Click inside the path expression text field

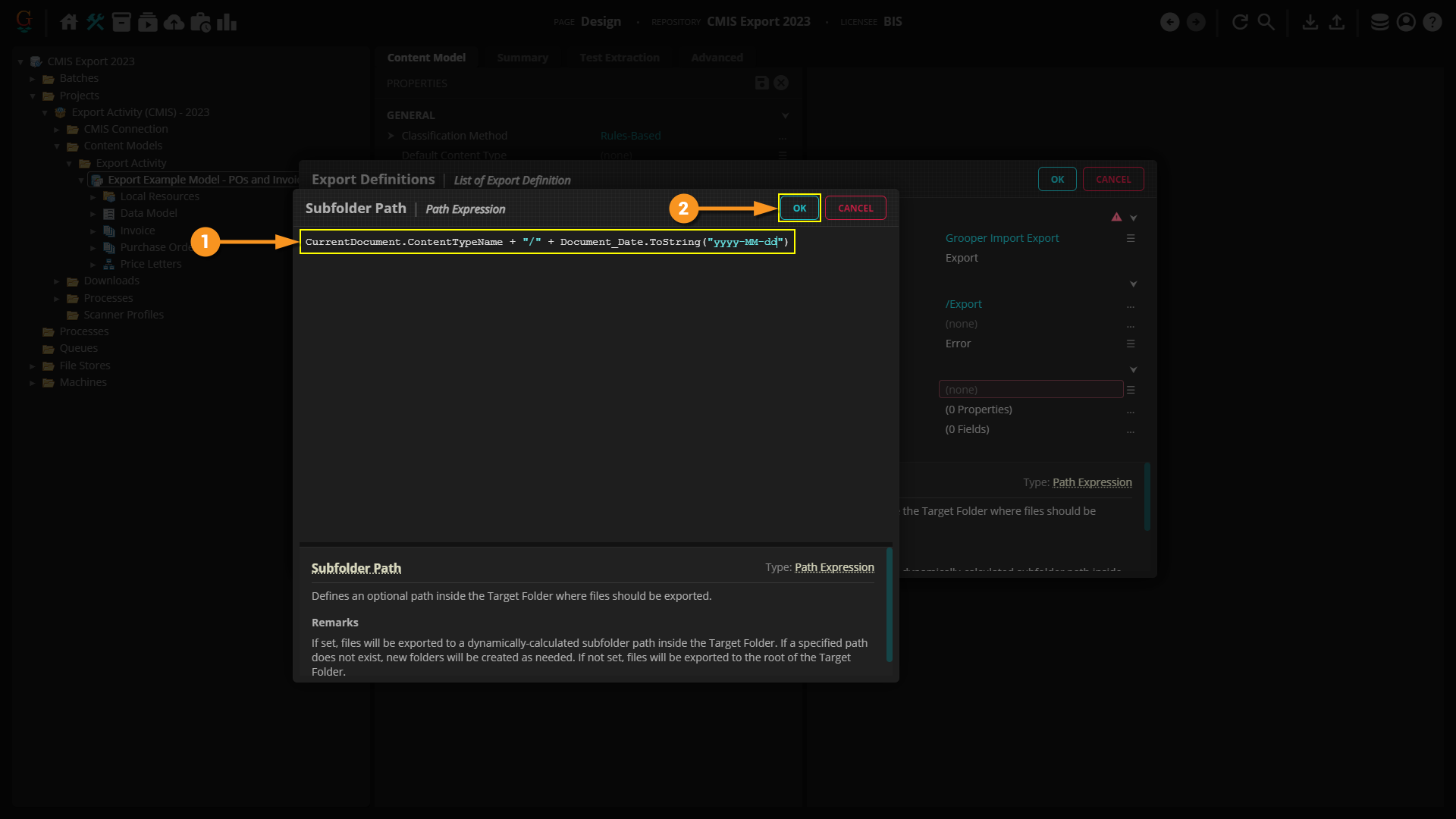(546, 242)
